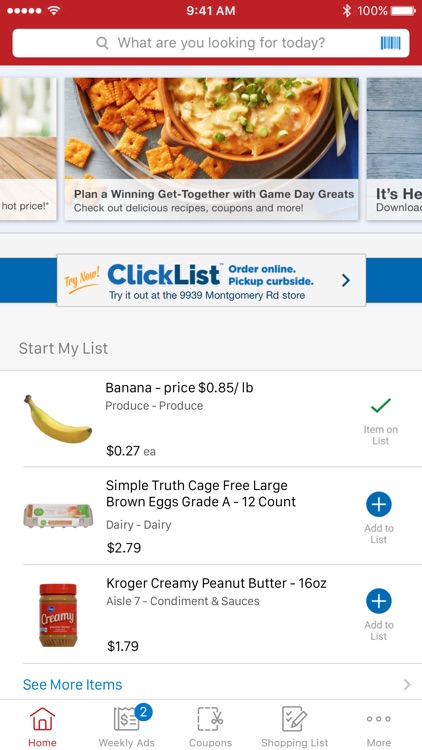
Task: Switch to the Coupons tab label
Action: click(x=211, y=743)
